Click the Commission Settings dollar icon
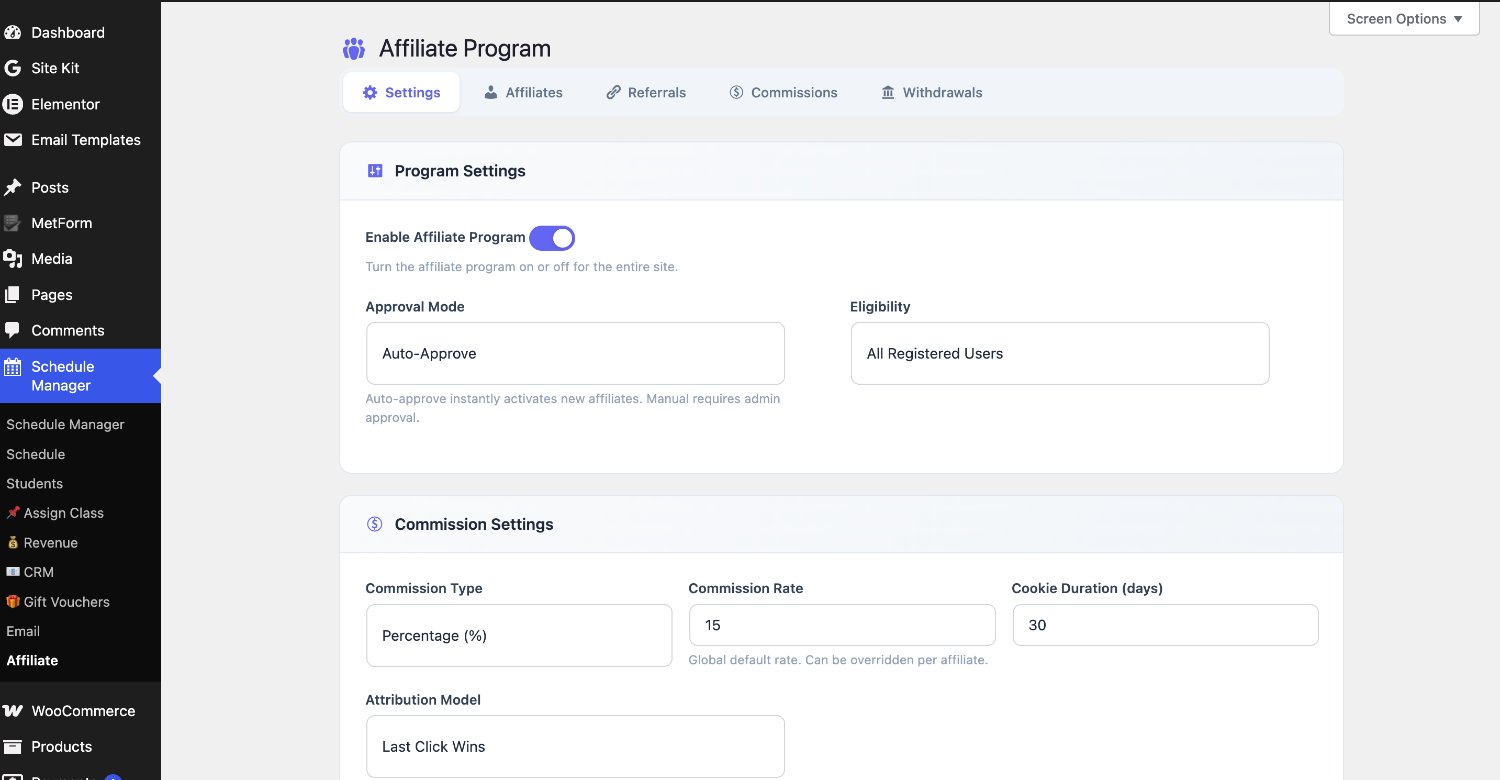Screen dimensions: 1500x780 pos(375,524)
